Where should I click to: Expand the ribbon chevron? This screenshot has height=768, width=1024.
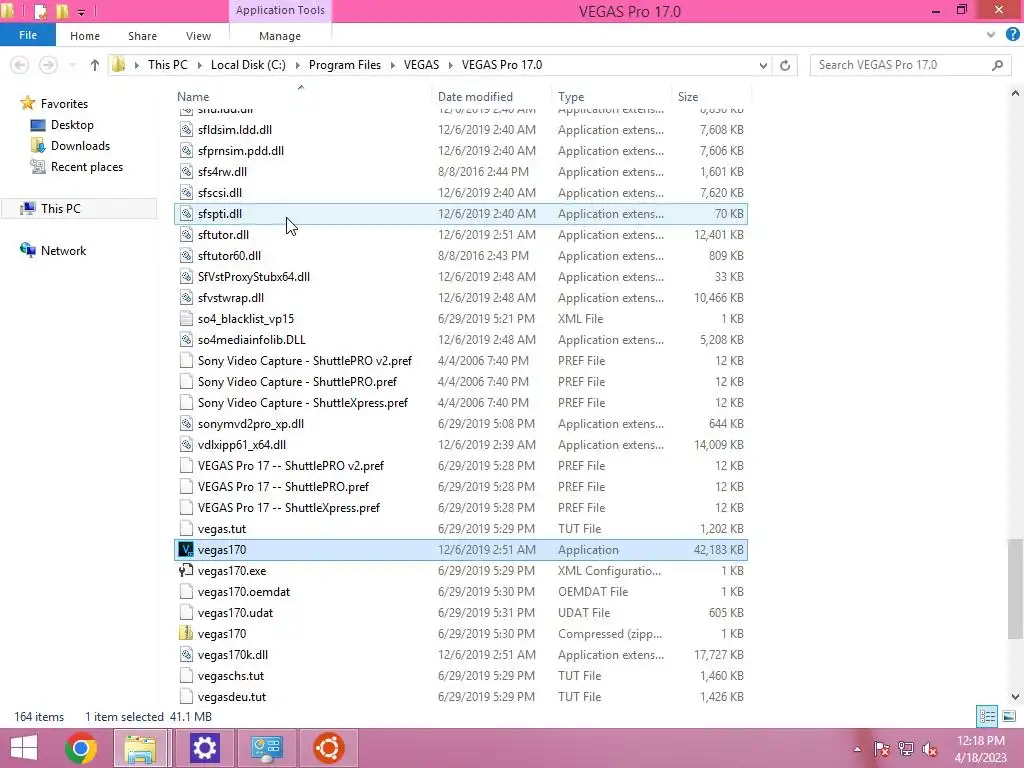[991, 35]
